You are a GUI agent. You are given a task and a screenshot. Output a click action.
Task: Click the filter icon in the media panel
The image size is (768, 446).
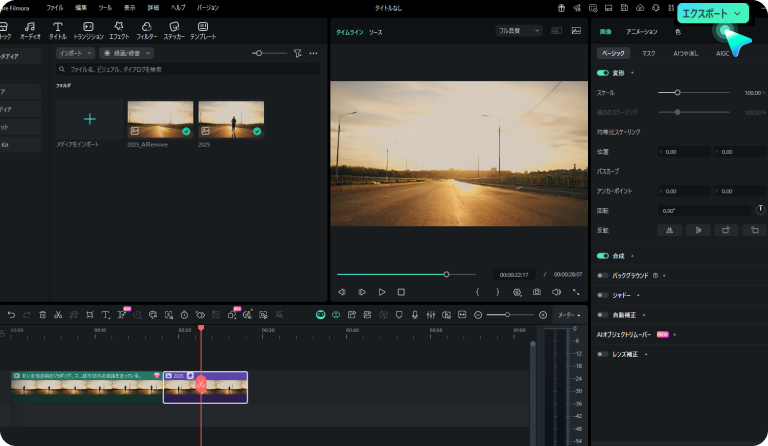[x=297, y=52]
